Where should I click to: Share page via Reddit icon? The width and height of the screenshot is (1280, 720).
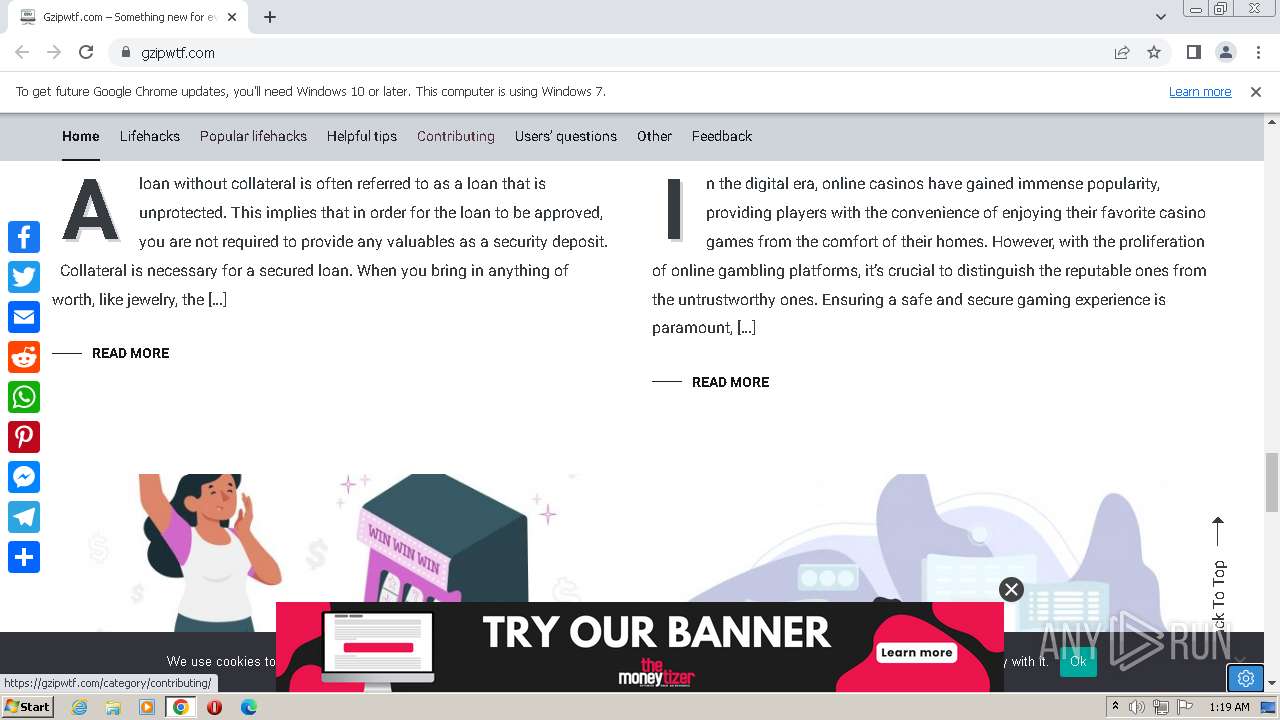[24, 357]
